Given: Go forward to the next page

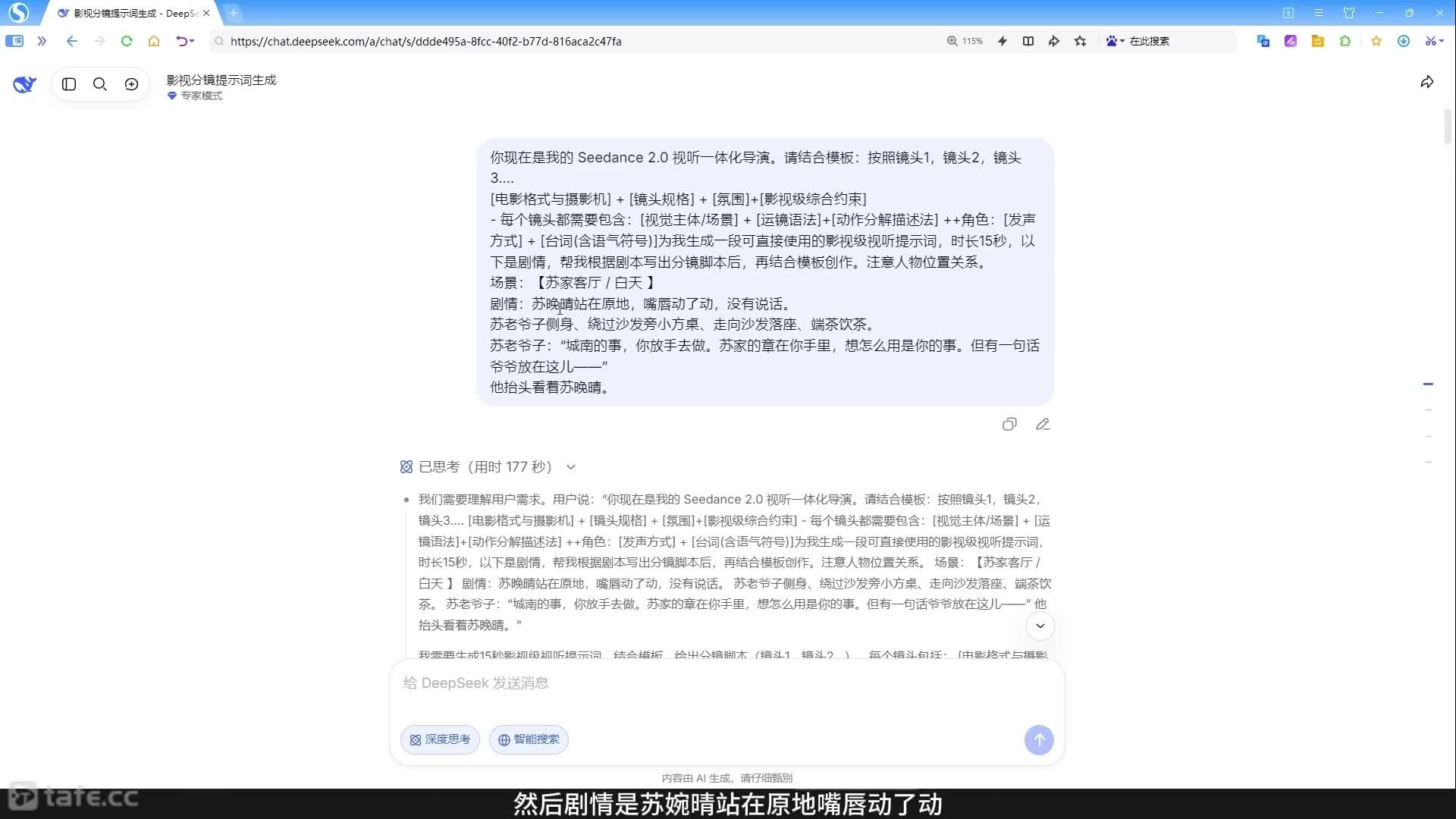Looking at the screenshot, I should [99, 41].
